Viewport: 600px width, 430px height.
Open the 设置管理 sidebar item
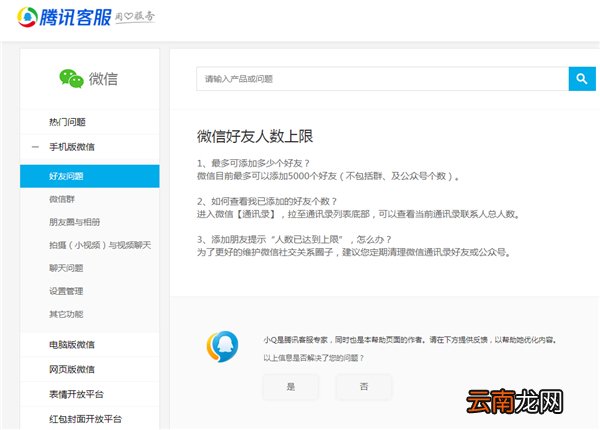66,291
